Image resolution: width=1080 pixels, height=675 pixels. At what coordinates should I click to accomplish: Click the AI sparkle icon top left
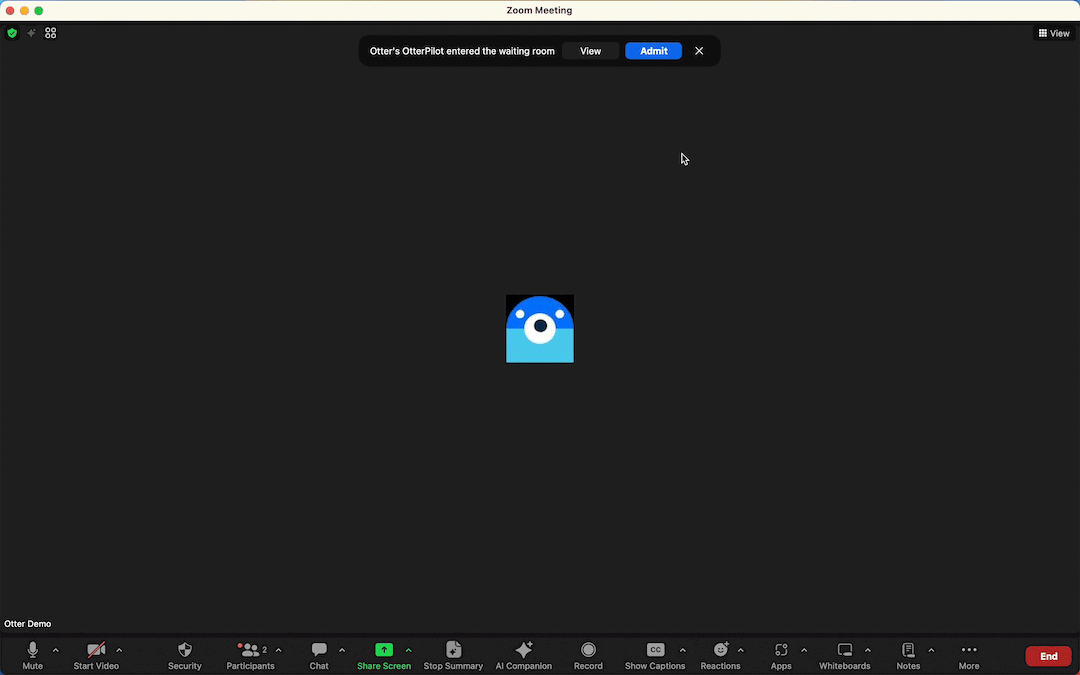pyautogui.click(x=31, y=32)
